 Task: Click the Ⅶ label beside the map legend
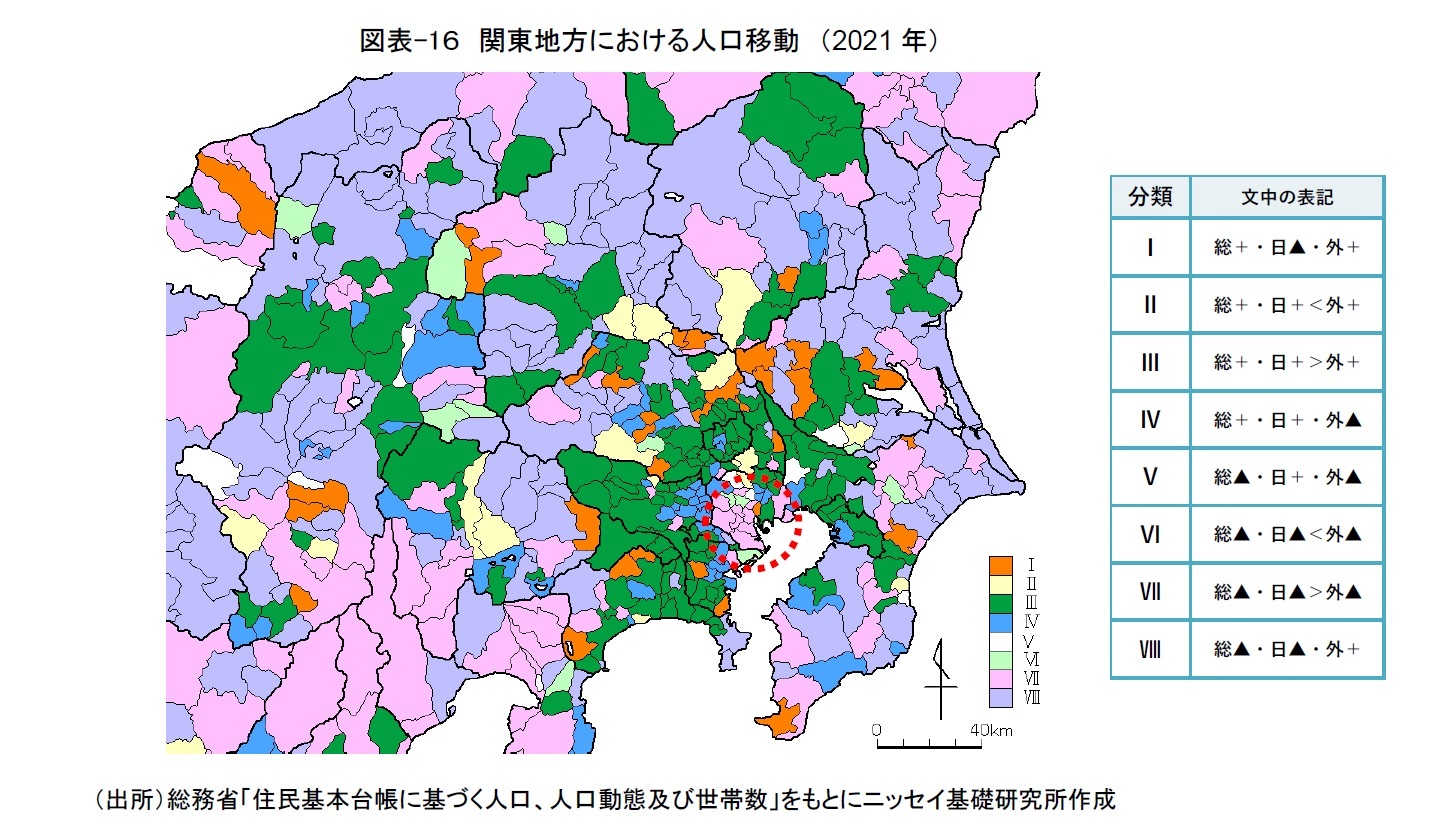(1032, 679)
